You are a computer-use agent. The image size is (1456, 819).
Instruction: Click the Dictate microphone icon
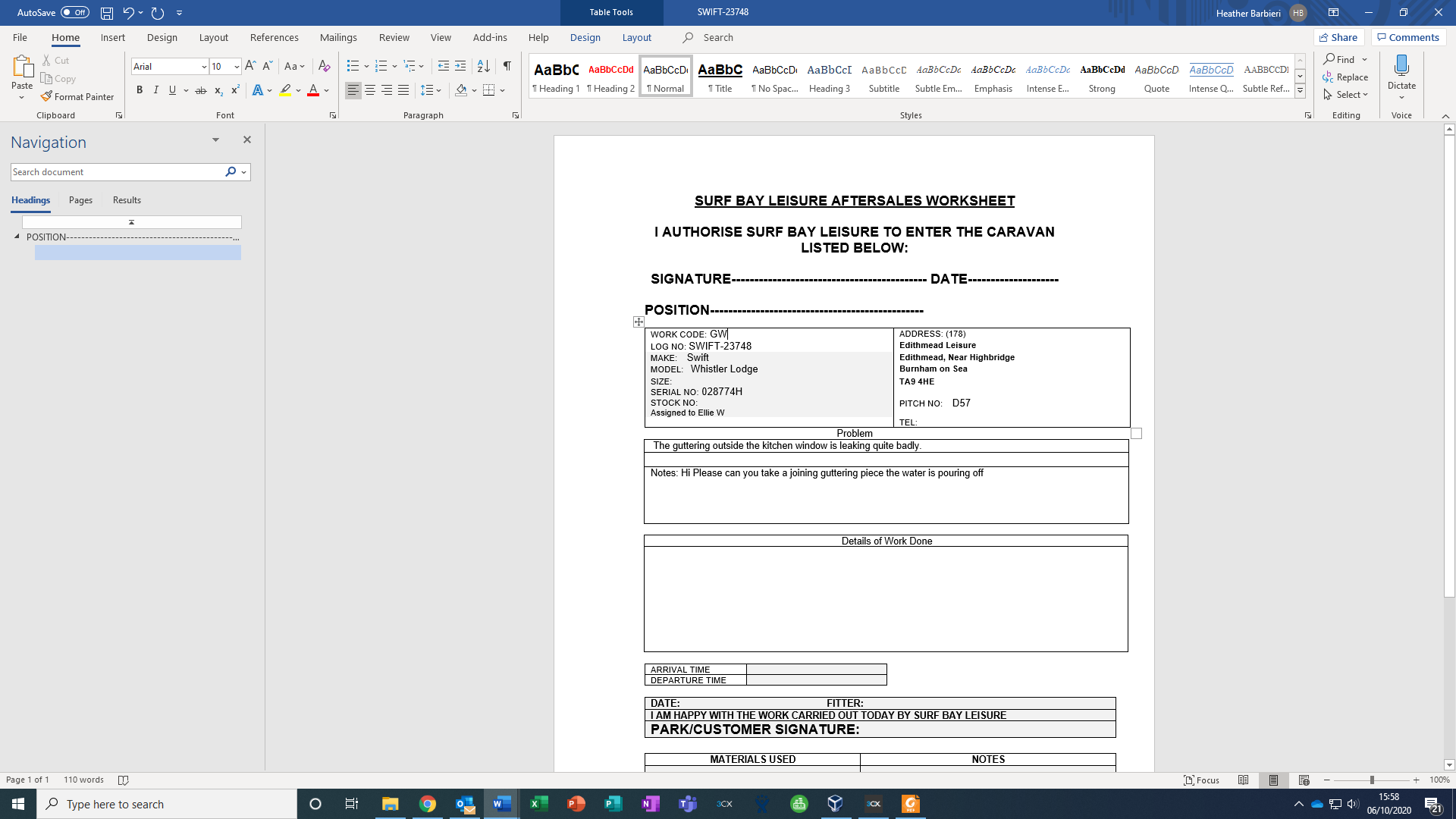tap(1401, 66)
